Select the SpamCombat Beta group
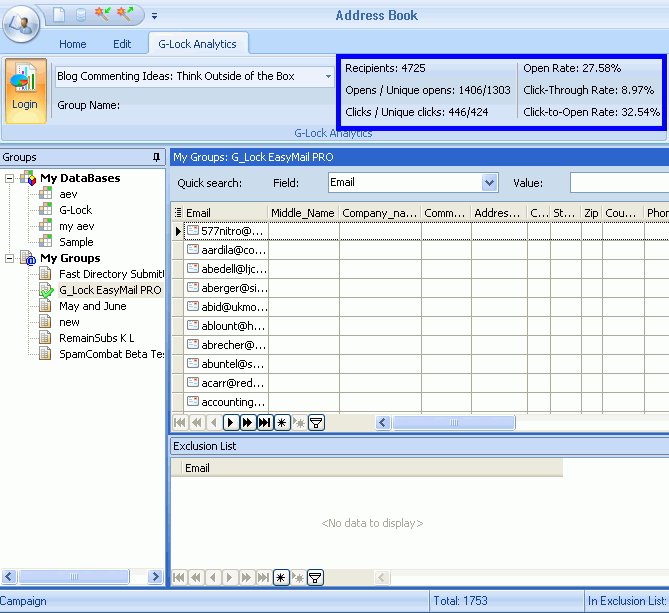Screen dimensions: 669x613 [111, 354]
